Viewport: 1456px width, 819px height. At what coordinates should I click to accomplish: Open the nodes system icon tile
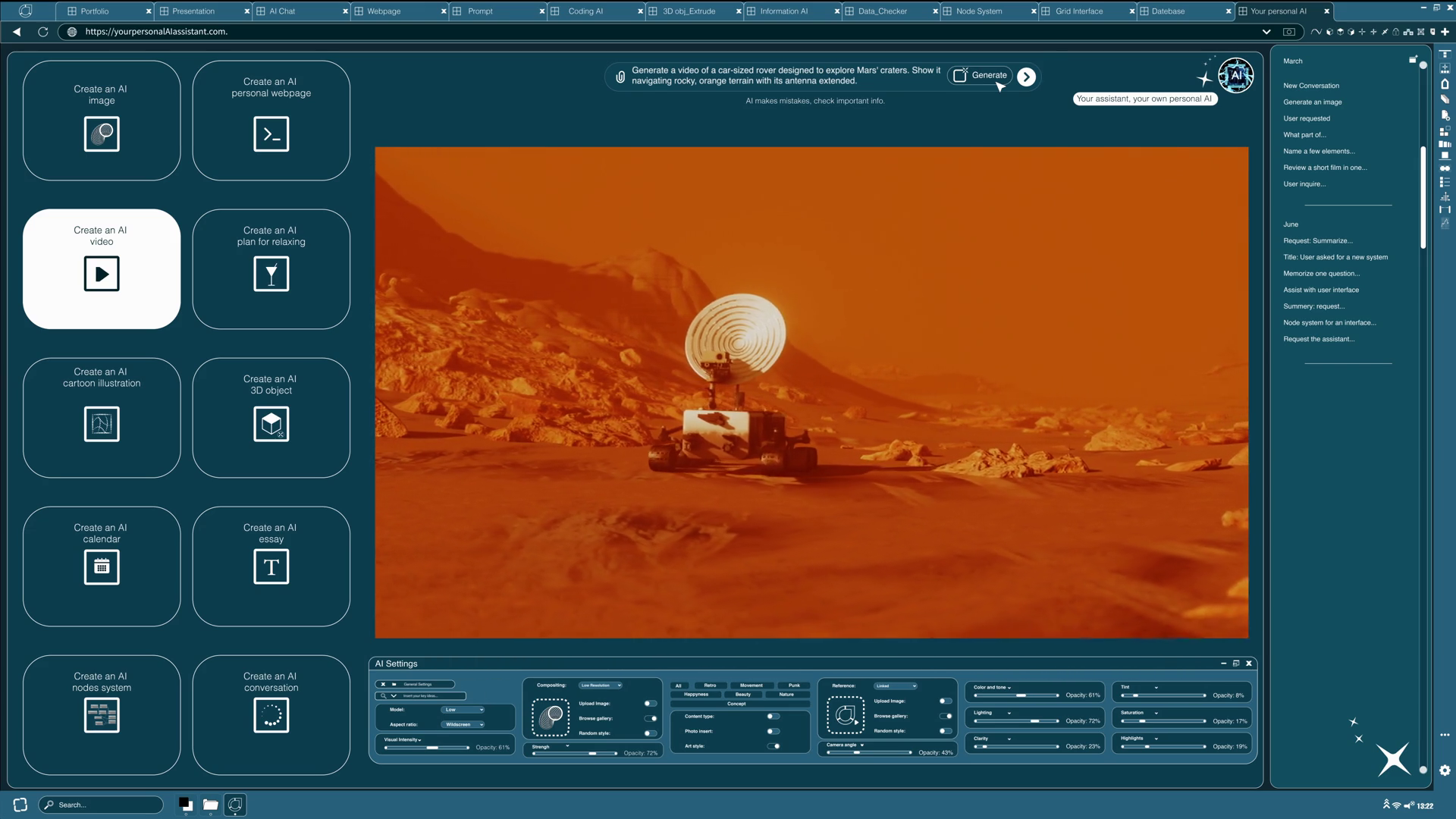102,714
